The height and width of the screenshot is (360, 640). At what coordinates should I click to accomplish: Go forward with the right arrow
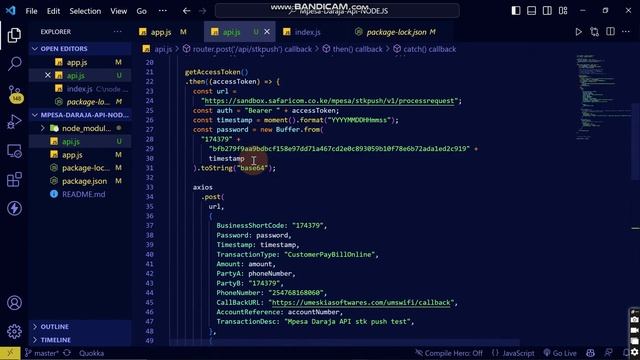click(x=202, y=11)
